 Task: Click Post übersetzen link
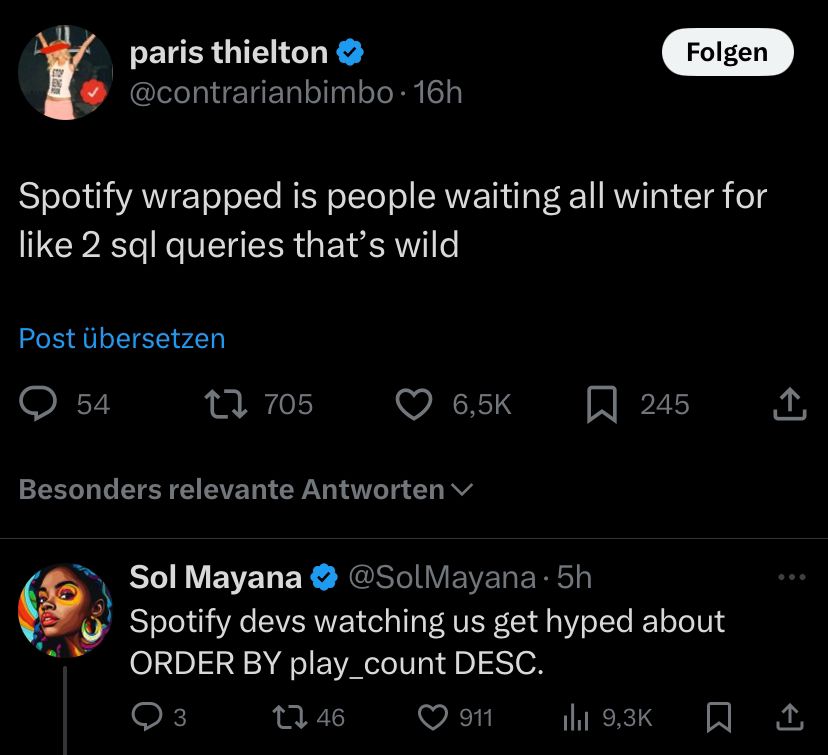[x=122, y=339]
